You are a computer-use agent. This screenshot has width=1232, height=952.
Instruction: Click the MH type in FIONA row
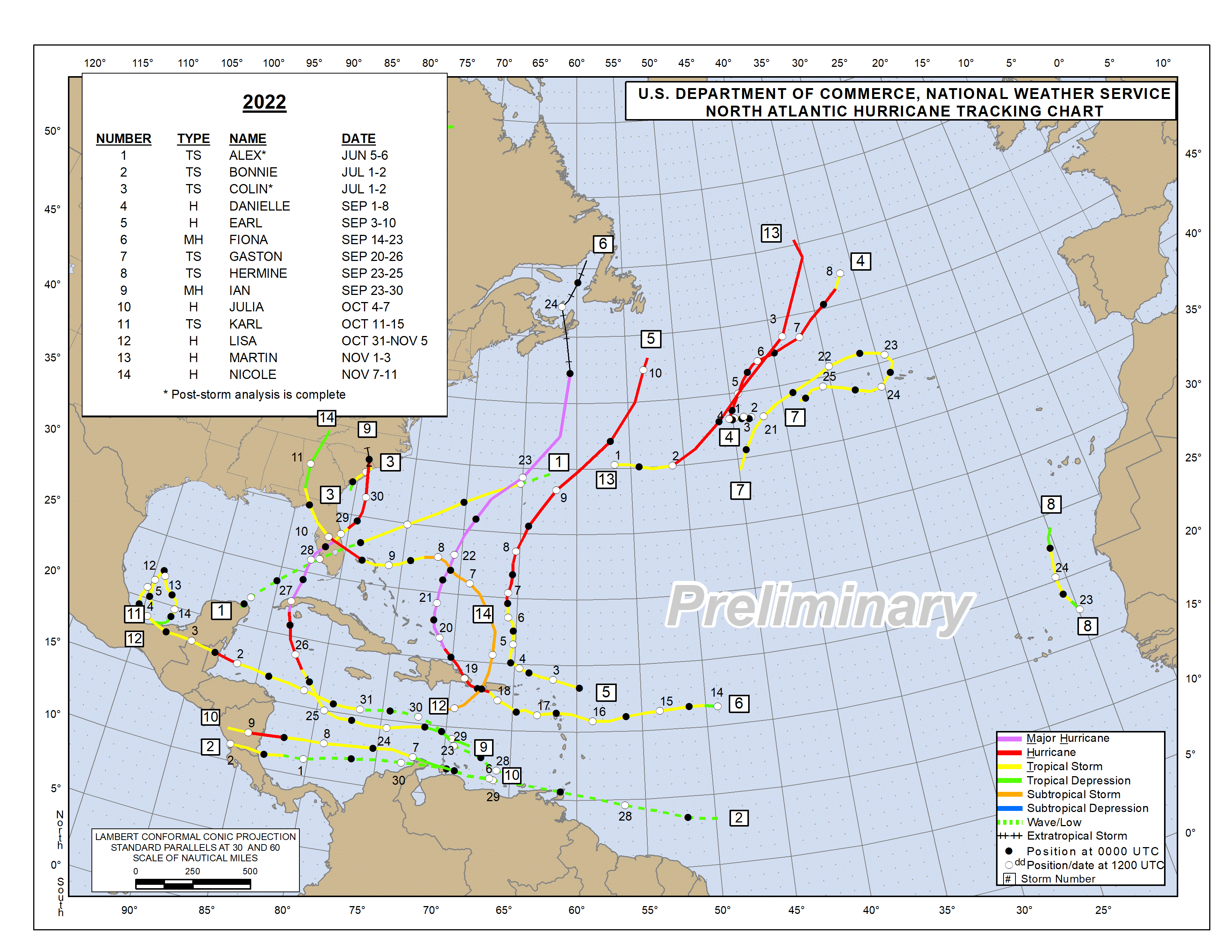click(x=193, y=240)
